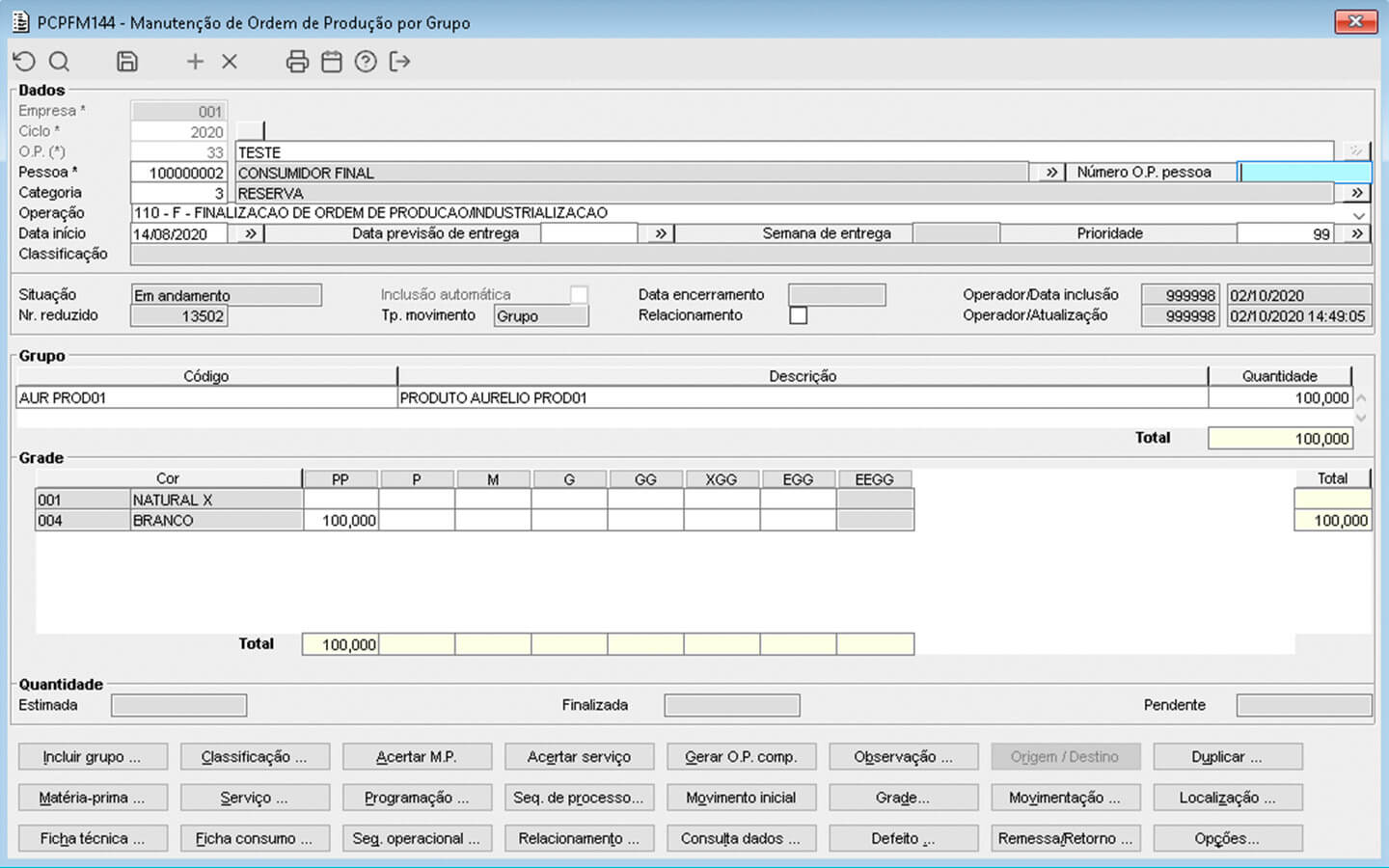Screen dimensions: 1389x868
Task: Open the calendar toolbar icon
Action: [x=332, y=62]
